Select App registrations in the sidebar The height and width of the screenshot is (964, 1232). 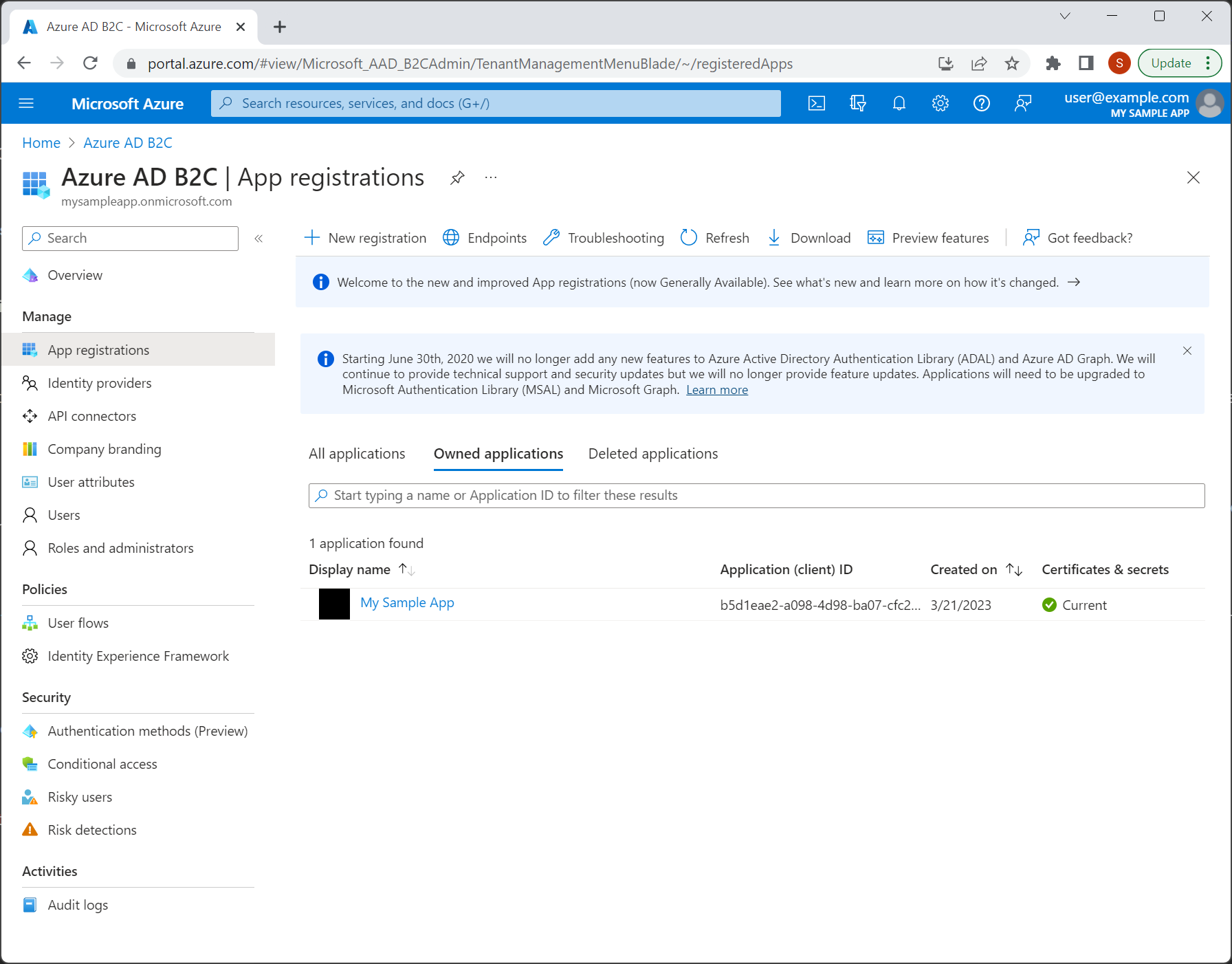[x=137, y=350]
